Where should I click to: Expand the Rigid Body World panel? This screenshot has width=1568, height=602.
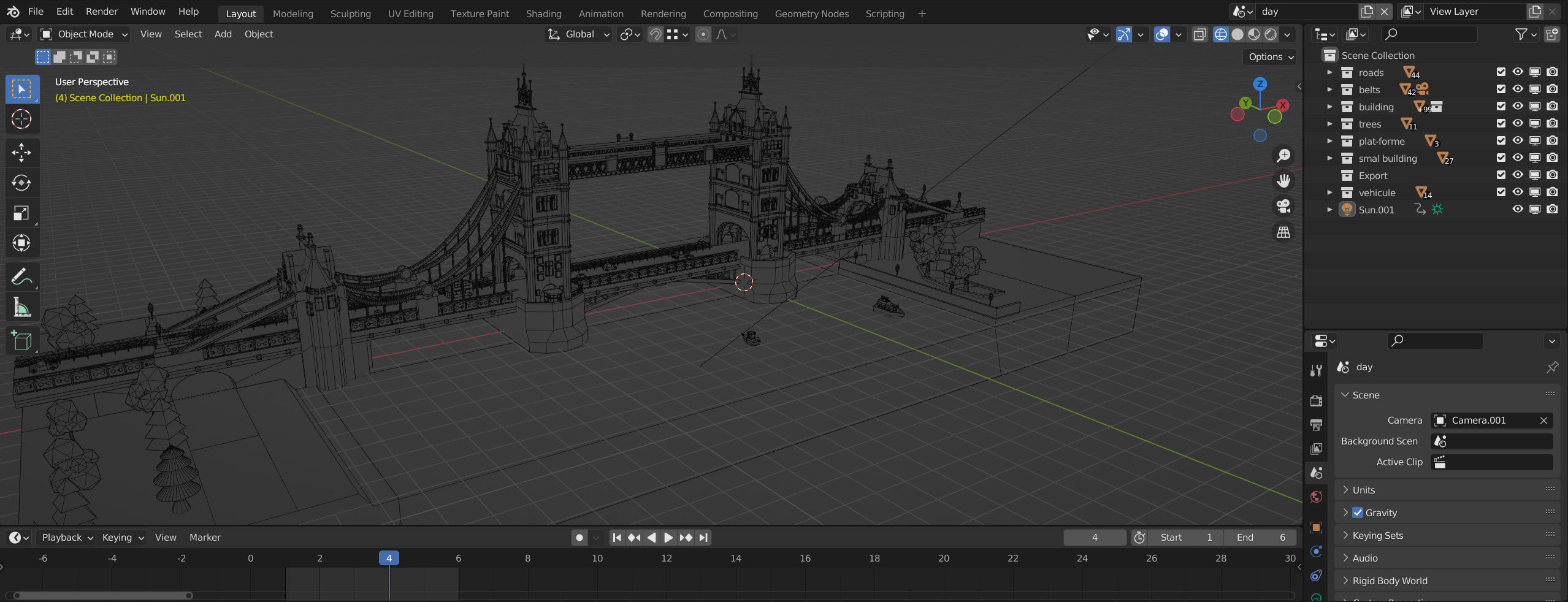pos(1447,581)
